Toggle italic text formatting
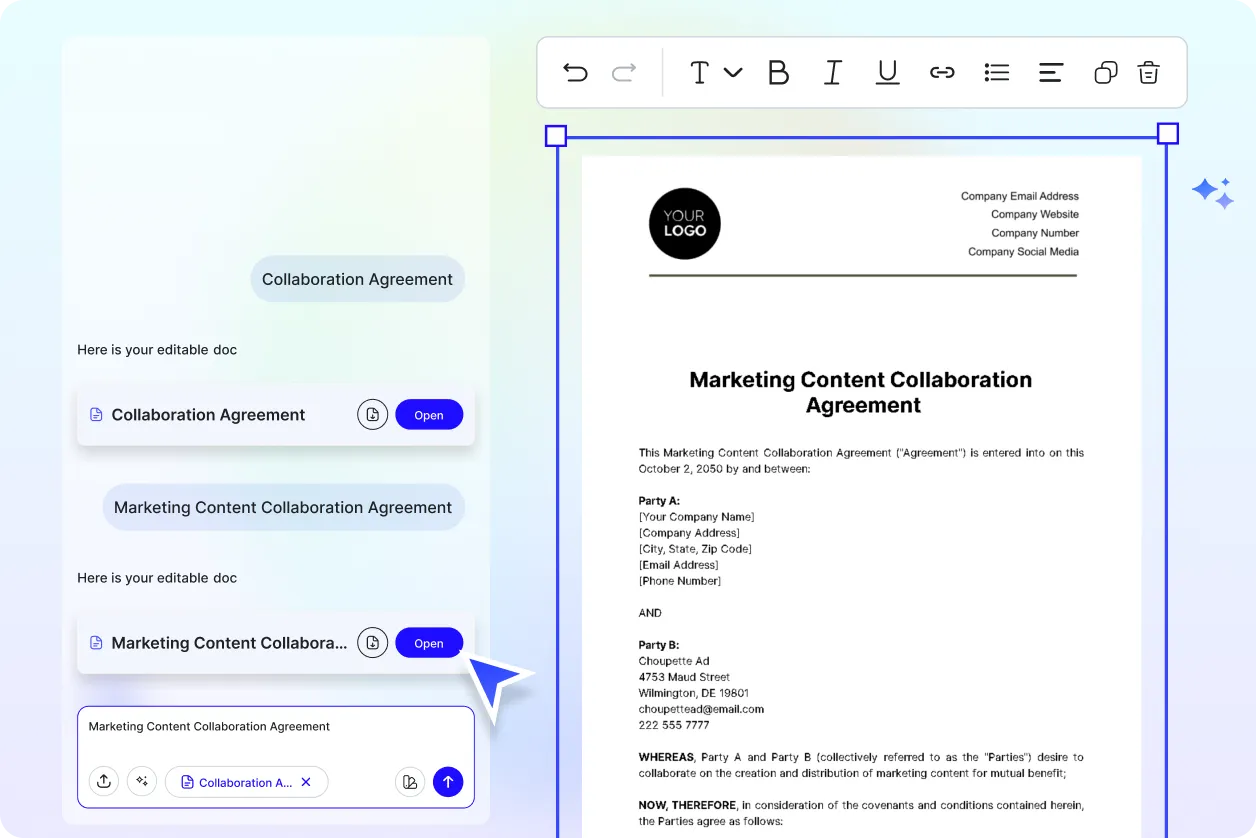1256x838 pixels. (x=832, y=72)
